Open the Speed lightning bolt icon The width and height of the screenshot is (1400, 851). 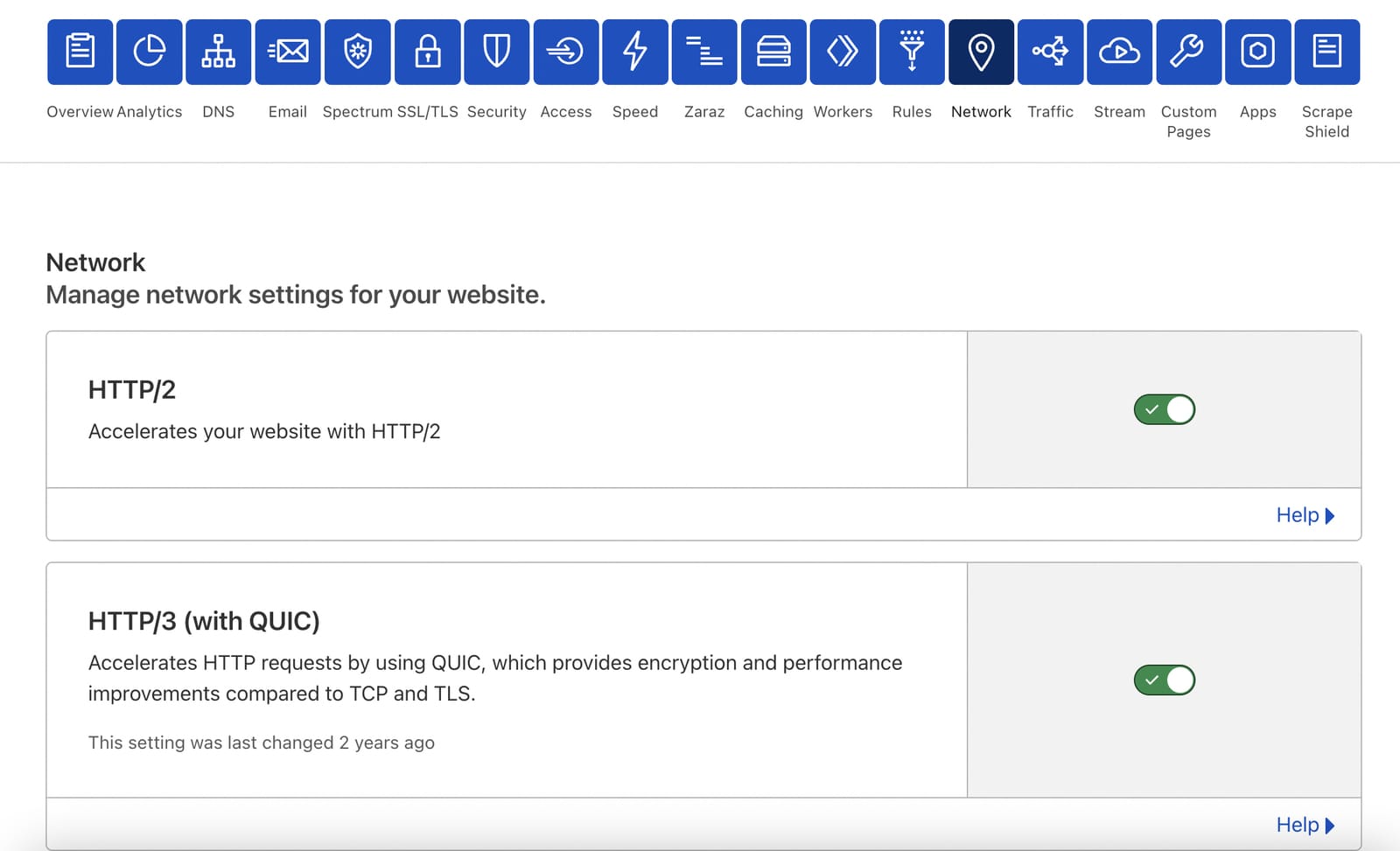tap(635, 52)
